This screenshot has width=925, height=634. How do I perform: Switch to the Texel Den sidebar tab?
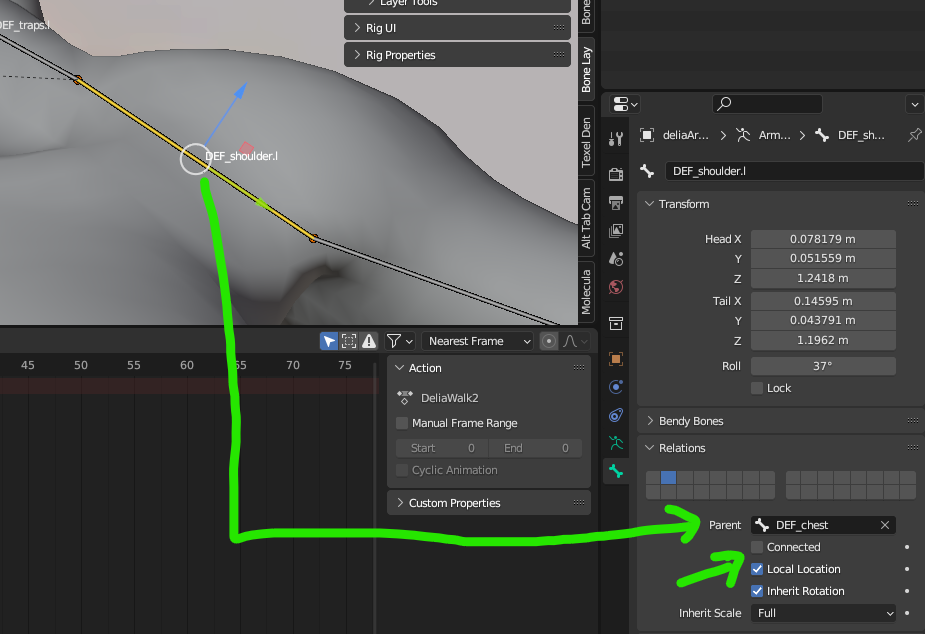tap(586, 142)
